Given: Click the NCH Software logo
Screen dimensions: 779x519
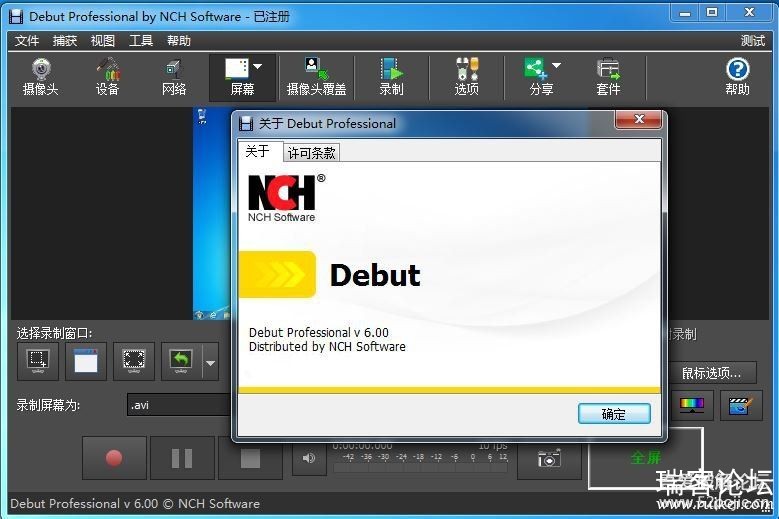Looking at the screenshot, I should pos(287,198).
